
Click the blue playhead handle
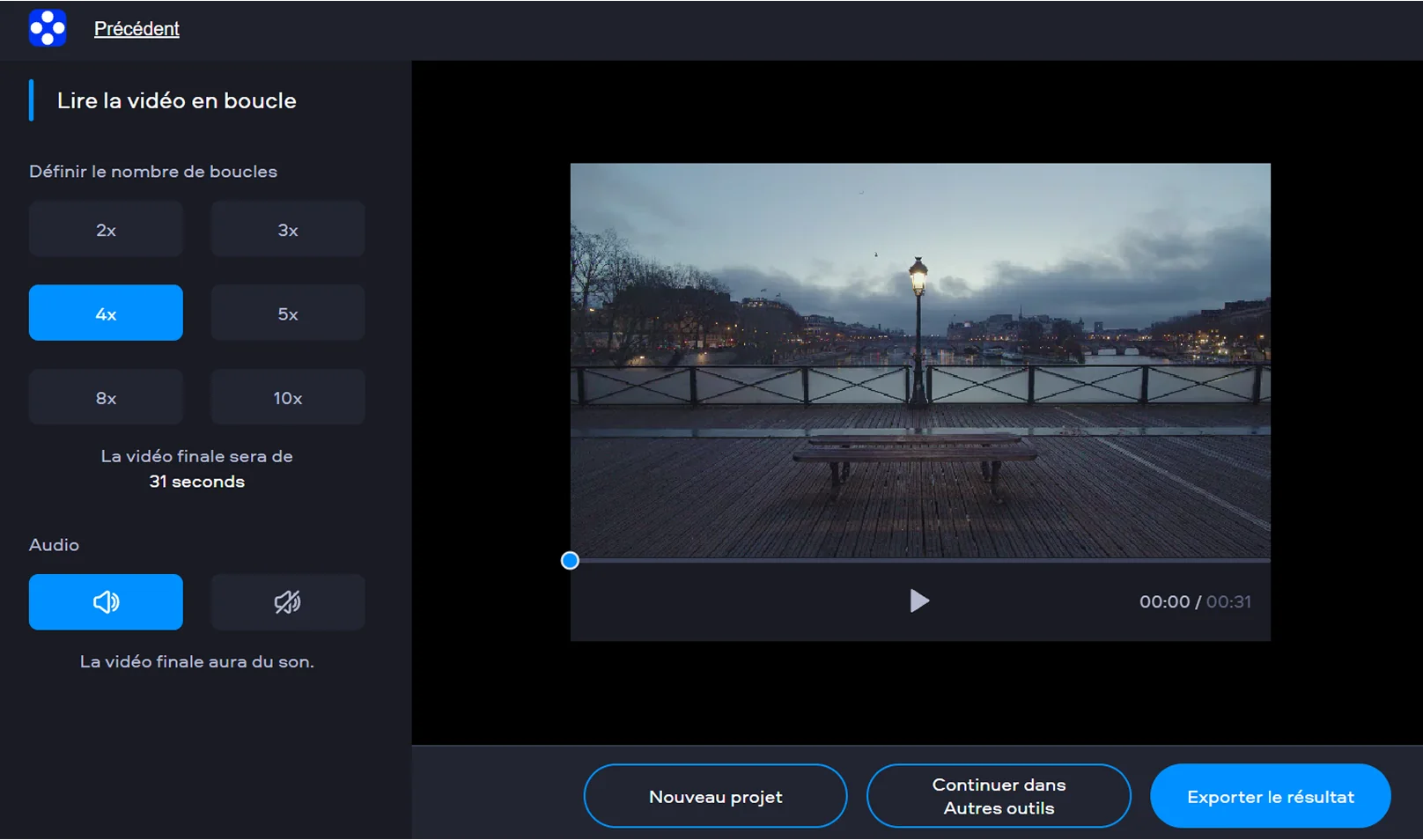570,561
